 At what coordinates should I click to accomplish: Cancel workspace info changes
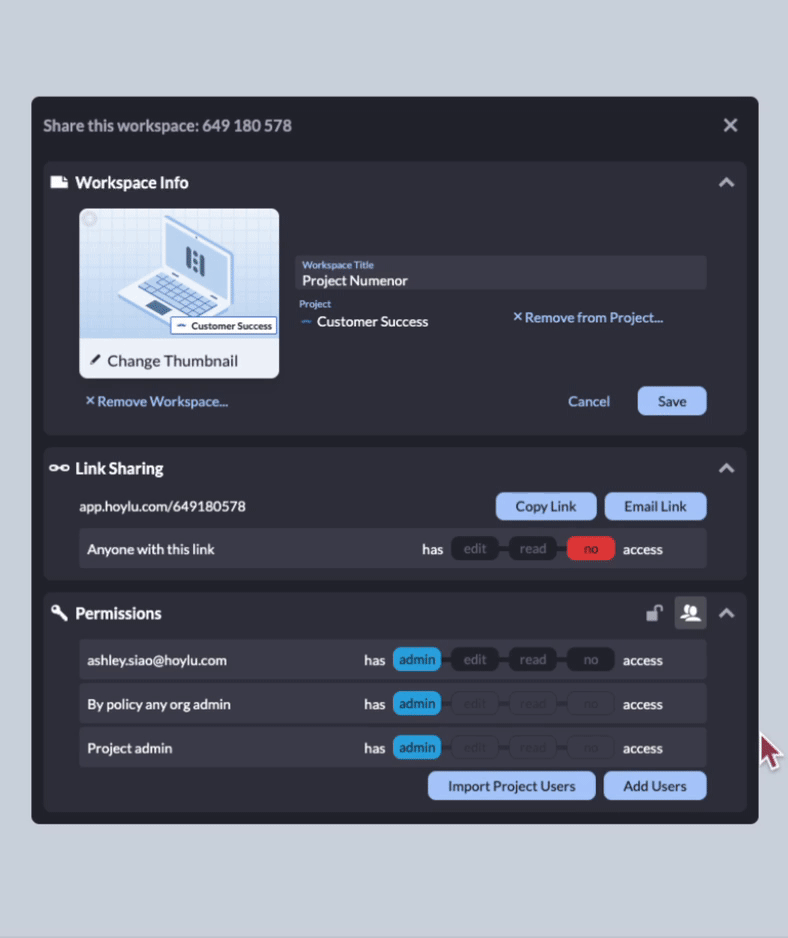(x=589, y=401)
